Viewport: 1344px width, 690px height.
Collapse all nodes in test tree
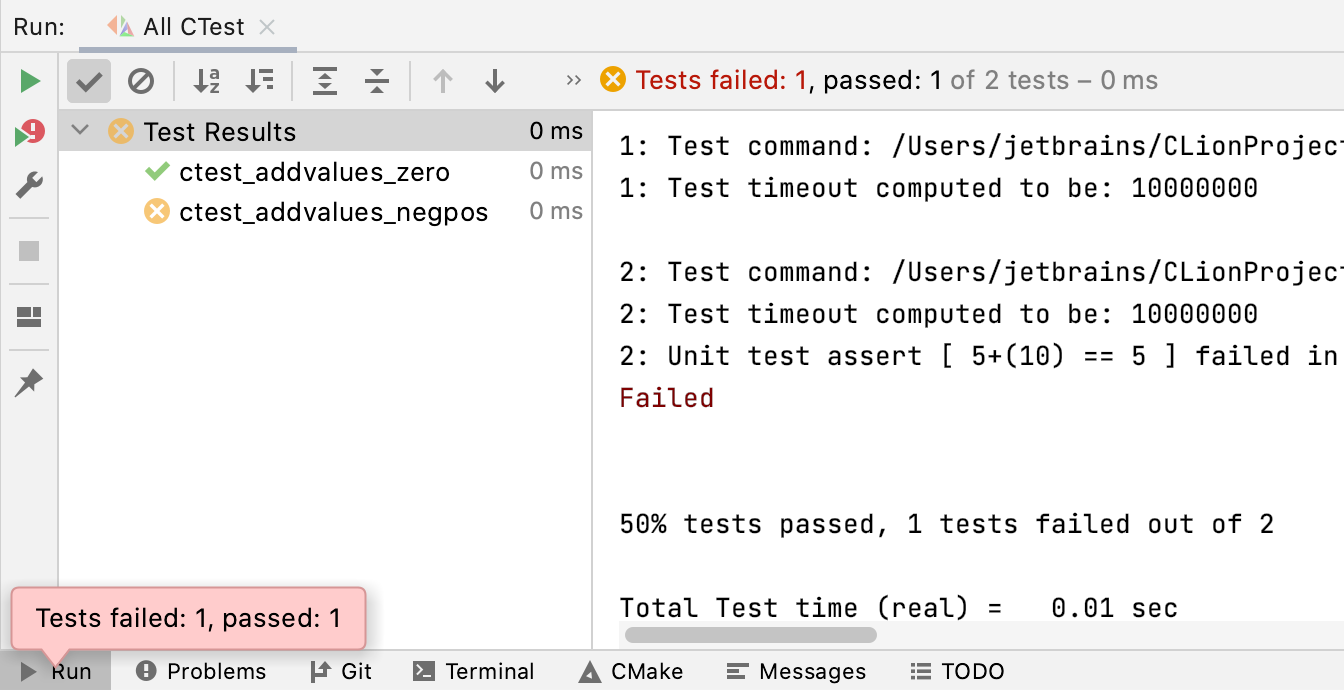point(377,81)
